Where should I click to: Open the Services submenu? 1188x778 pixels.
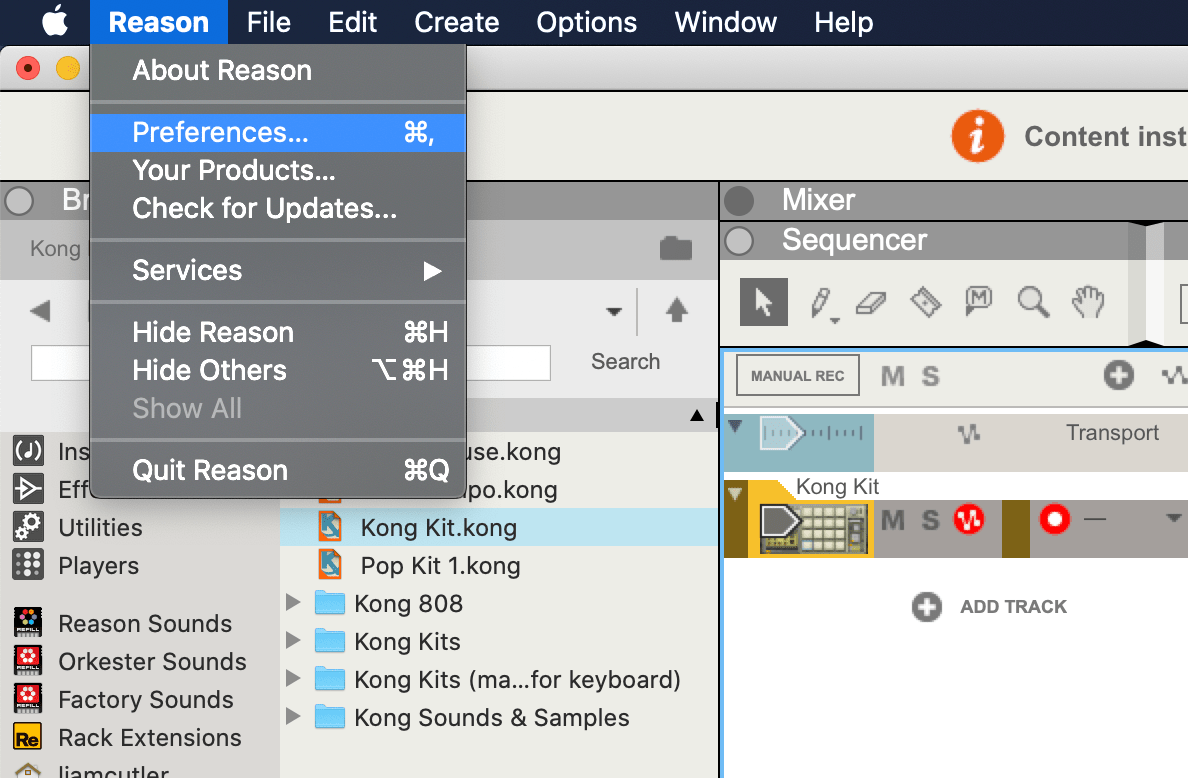278,270
